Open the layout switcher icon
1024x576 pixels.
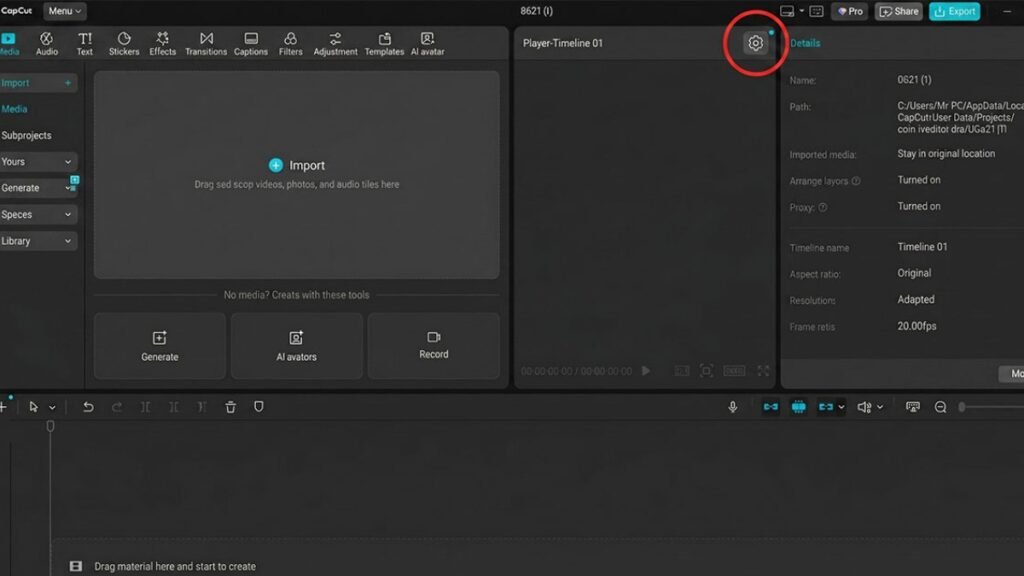tap(787, 11)
